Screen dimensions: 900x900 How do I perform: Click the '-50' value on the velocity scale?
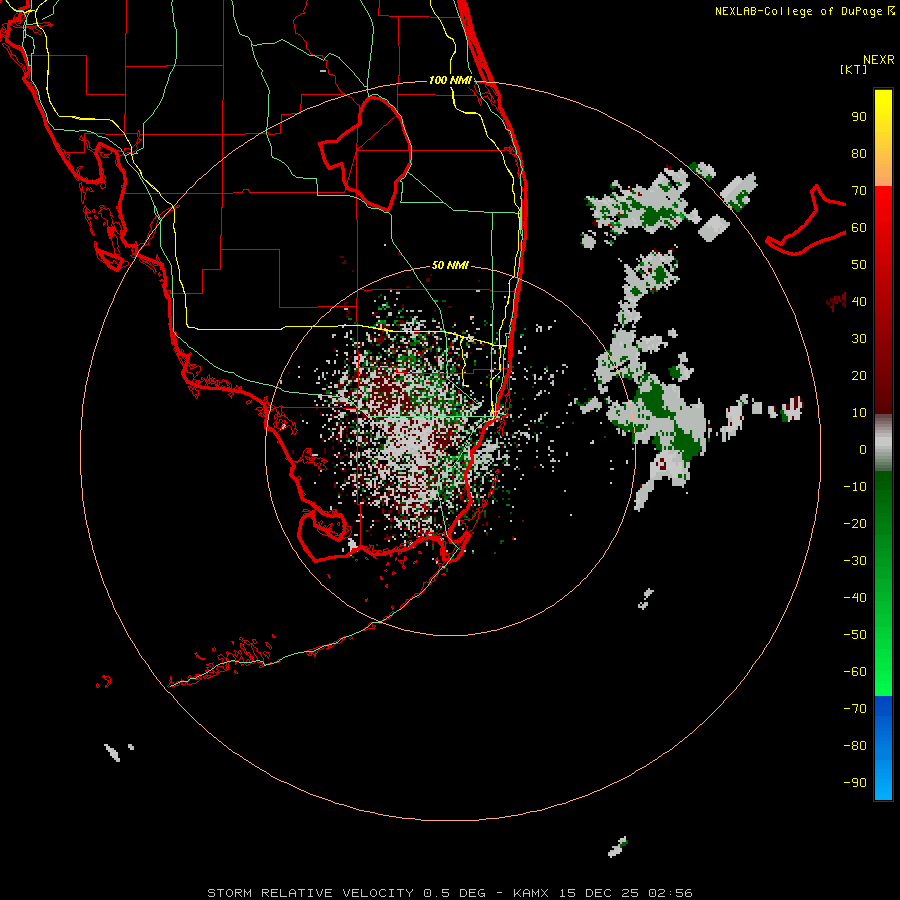coord(855,635)
